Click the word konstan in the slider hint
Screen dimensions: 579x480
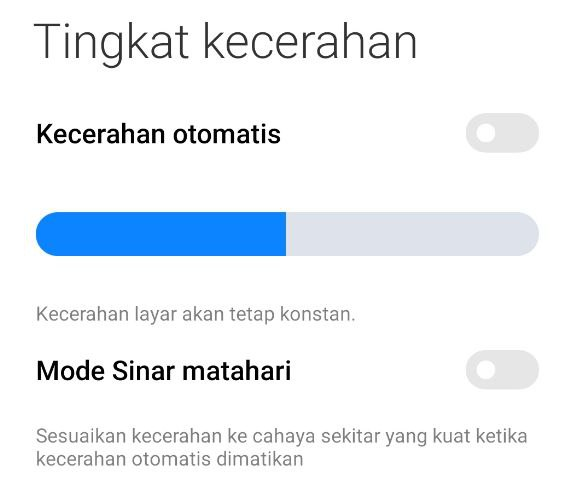click(318, 315)
